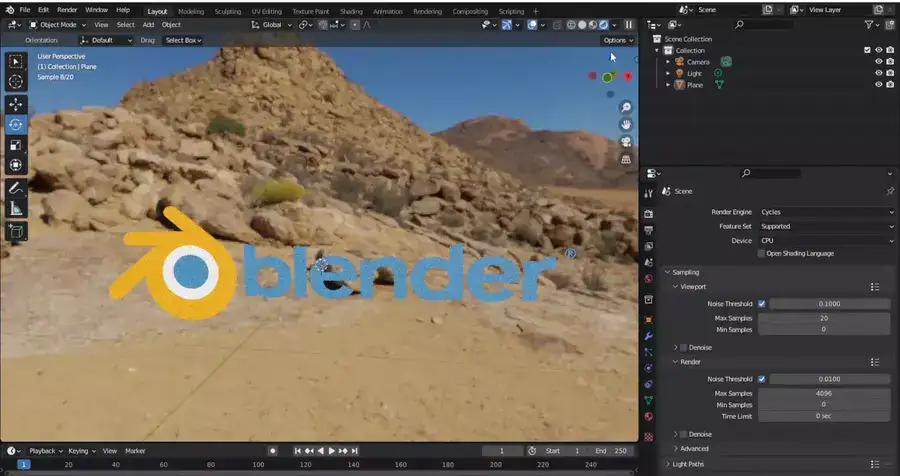Click the Viewport Max Samples field
Image resolution: width=900 pixels, height=476 pixels.
click(x=824, y=318)
